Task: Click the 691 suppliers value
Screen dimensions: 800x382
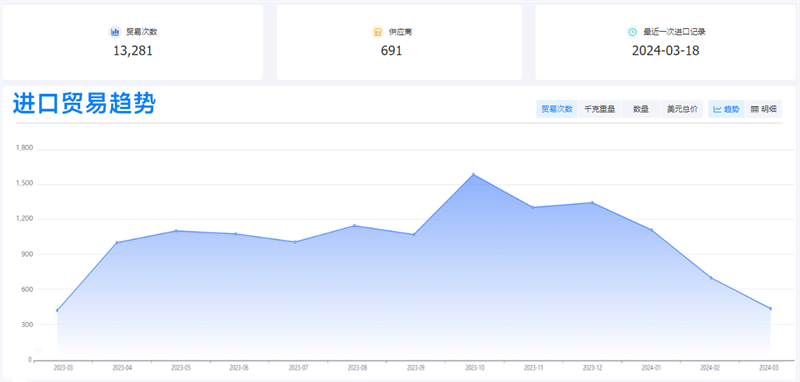Action: [x=391, y=51]
